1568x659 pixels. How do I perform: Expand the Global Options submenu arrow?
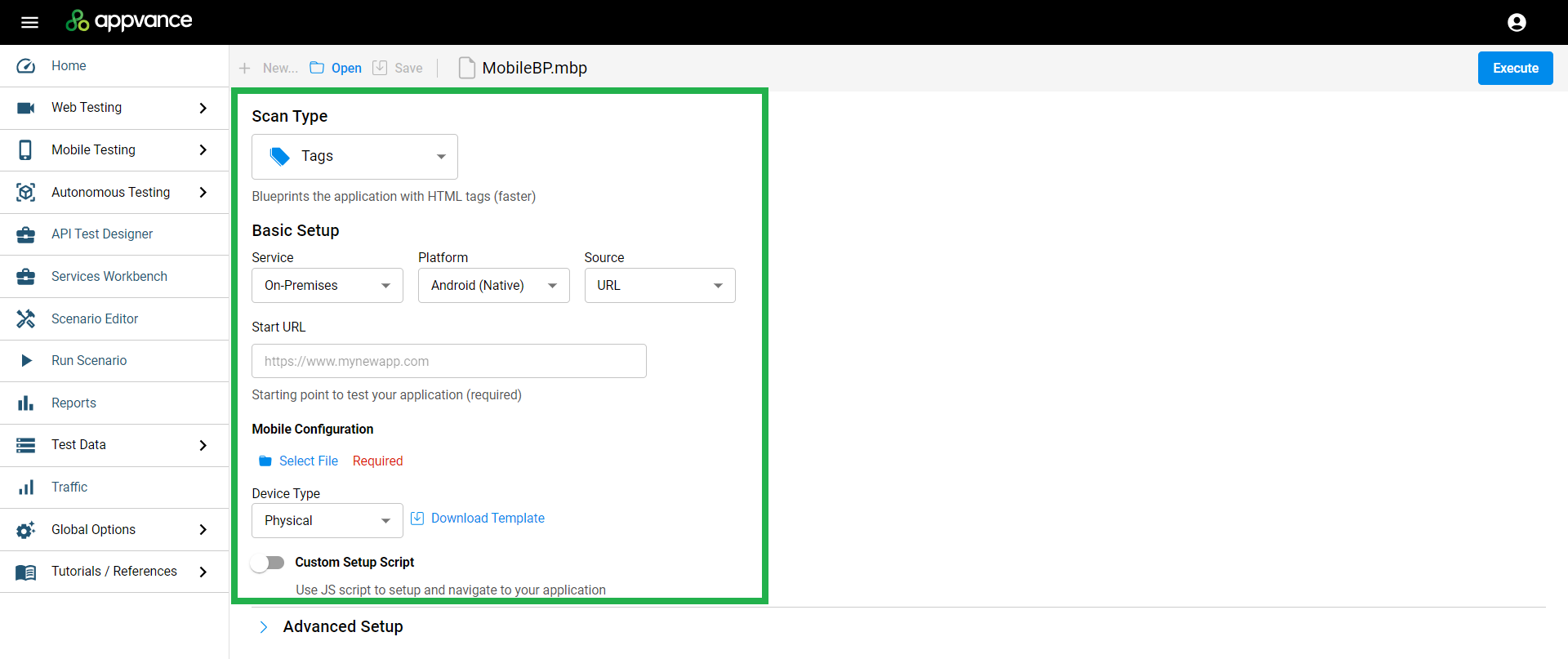click(203, 530)
